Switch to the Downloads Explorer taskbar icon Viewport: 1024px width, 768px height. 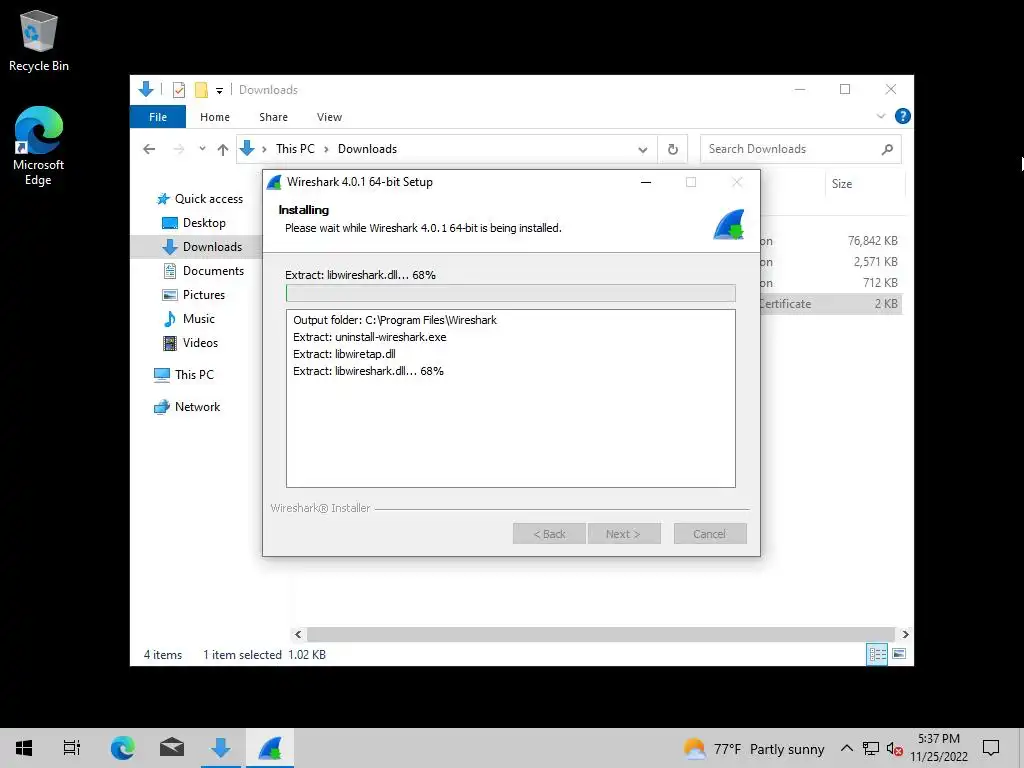point(221,748)
